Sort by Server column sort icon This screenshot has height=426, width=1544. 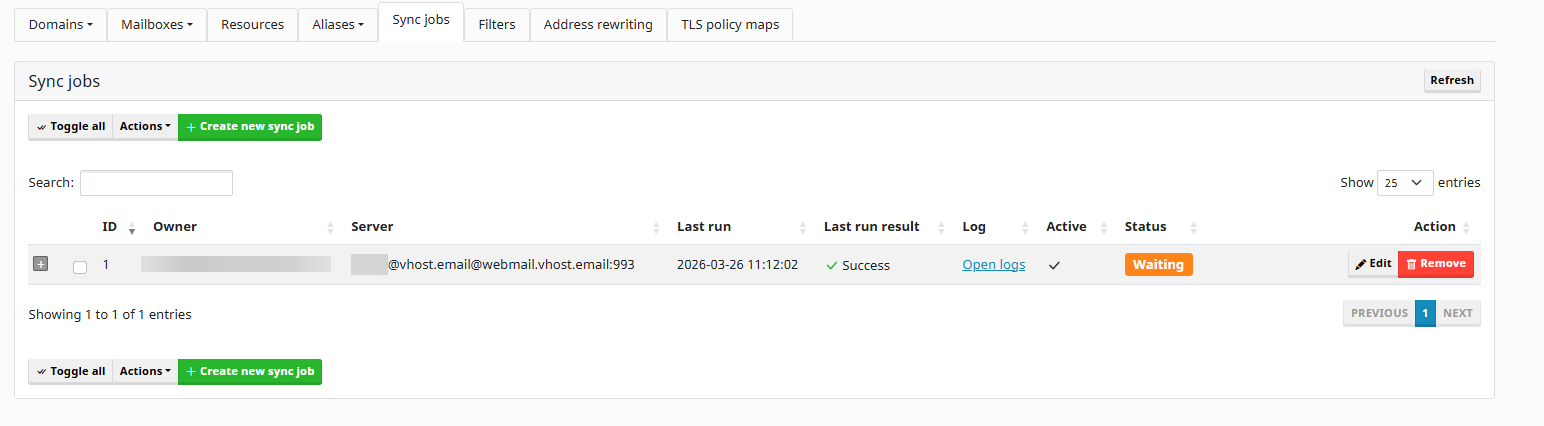(656, 227)
